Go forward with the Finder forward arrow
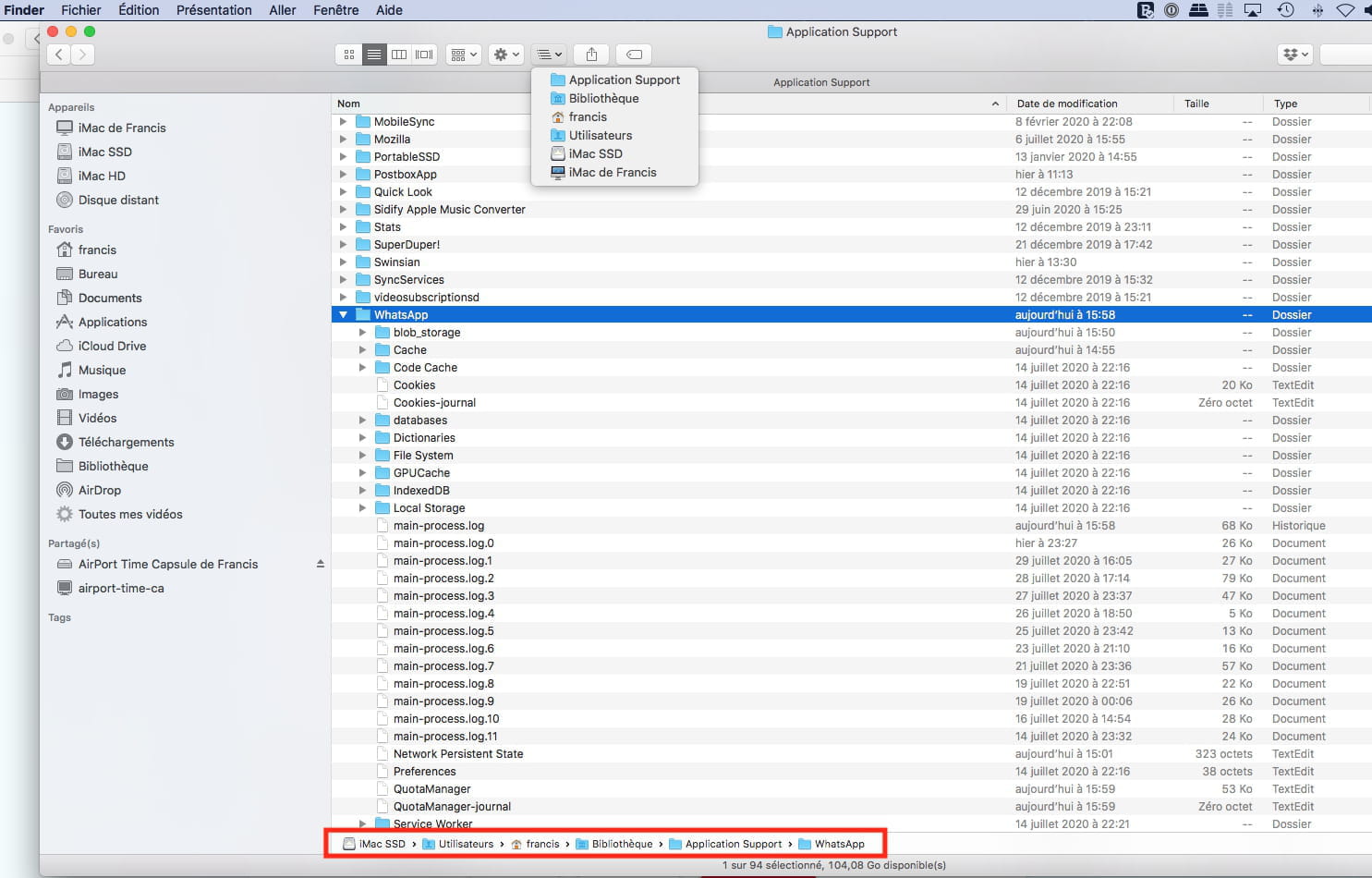 click(x=83, y=55)
